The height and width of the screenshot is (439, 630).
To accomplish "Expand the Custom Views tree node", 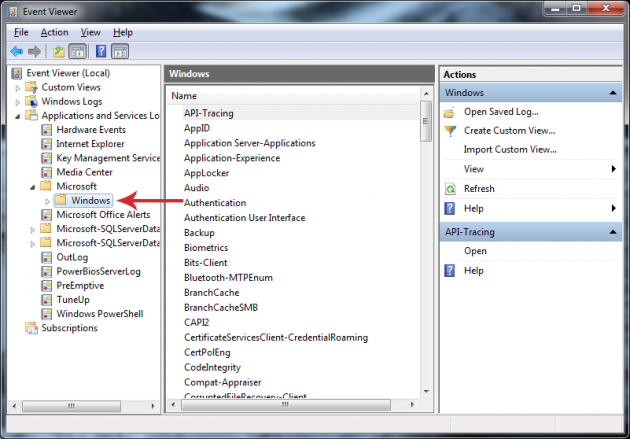I will [x=18, y=88].
